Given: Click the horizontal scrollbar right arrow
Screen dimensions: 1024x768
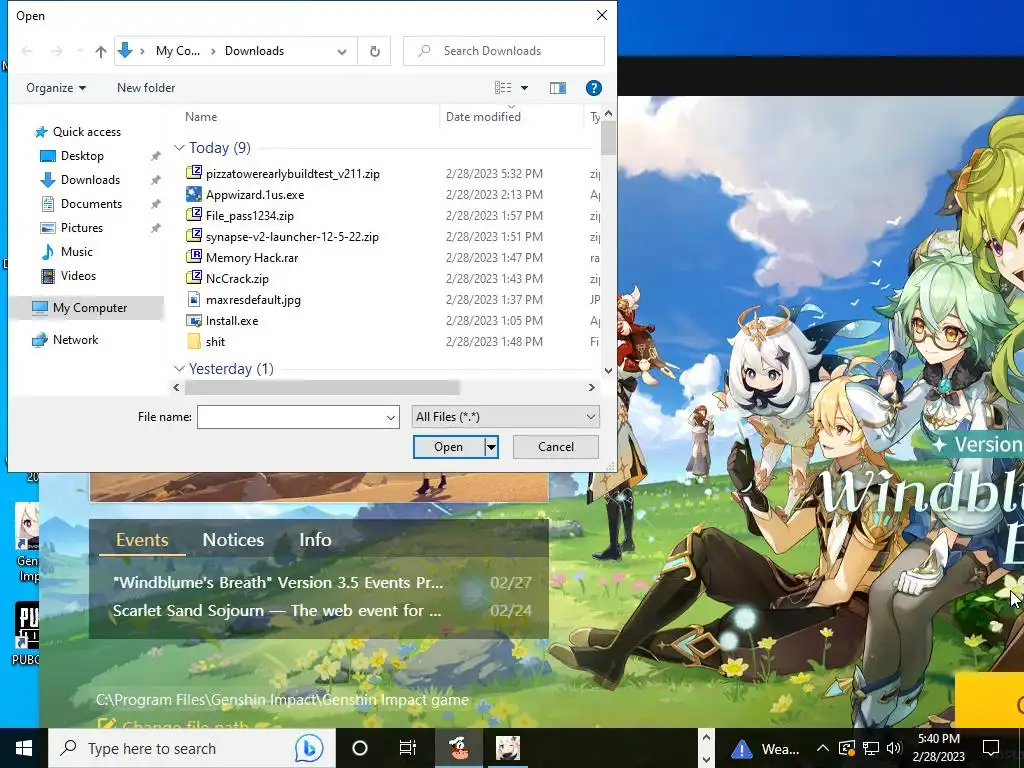Looking at the screenshot, I should pos(591,387).
